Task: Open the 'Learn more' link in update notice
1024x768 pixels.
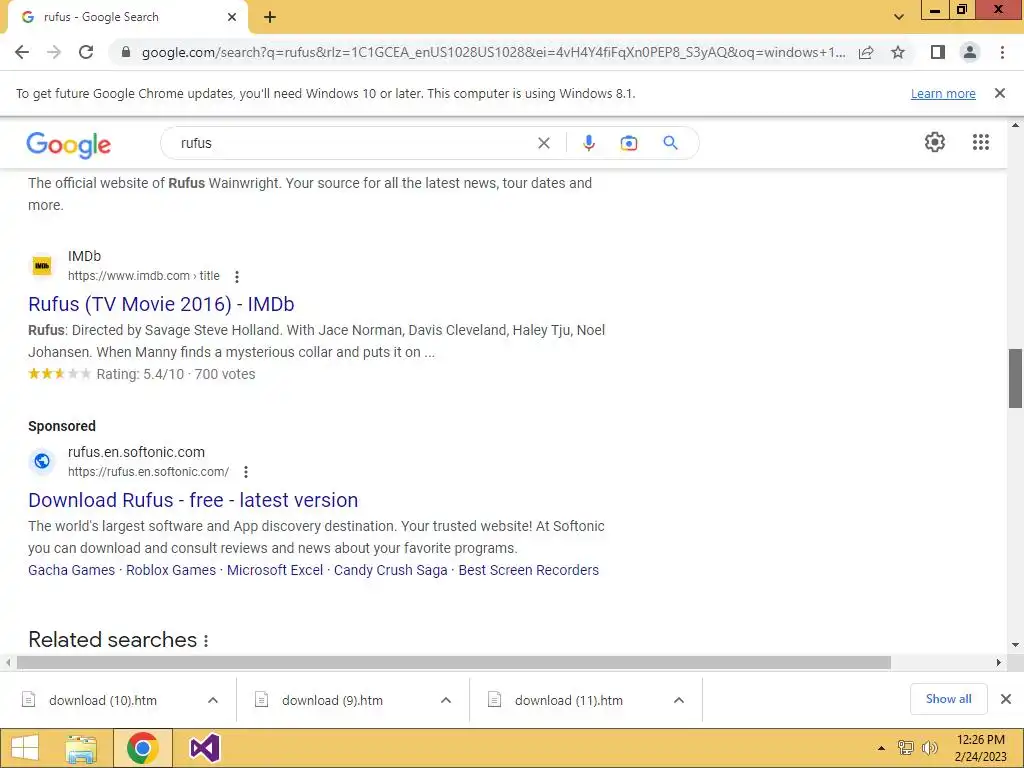Action: click(x=943, y=93)
